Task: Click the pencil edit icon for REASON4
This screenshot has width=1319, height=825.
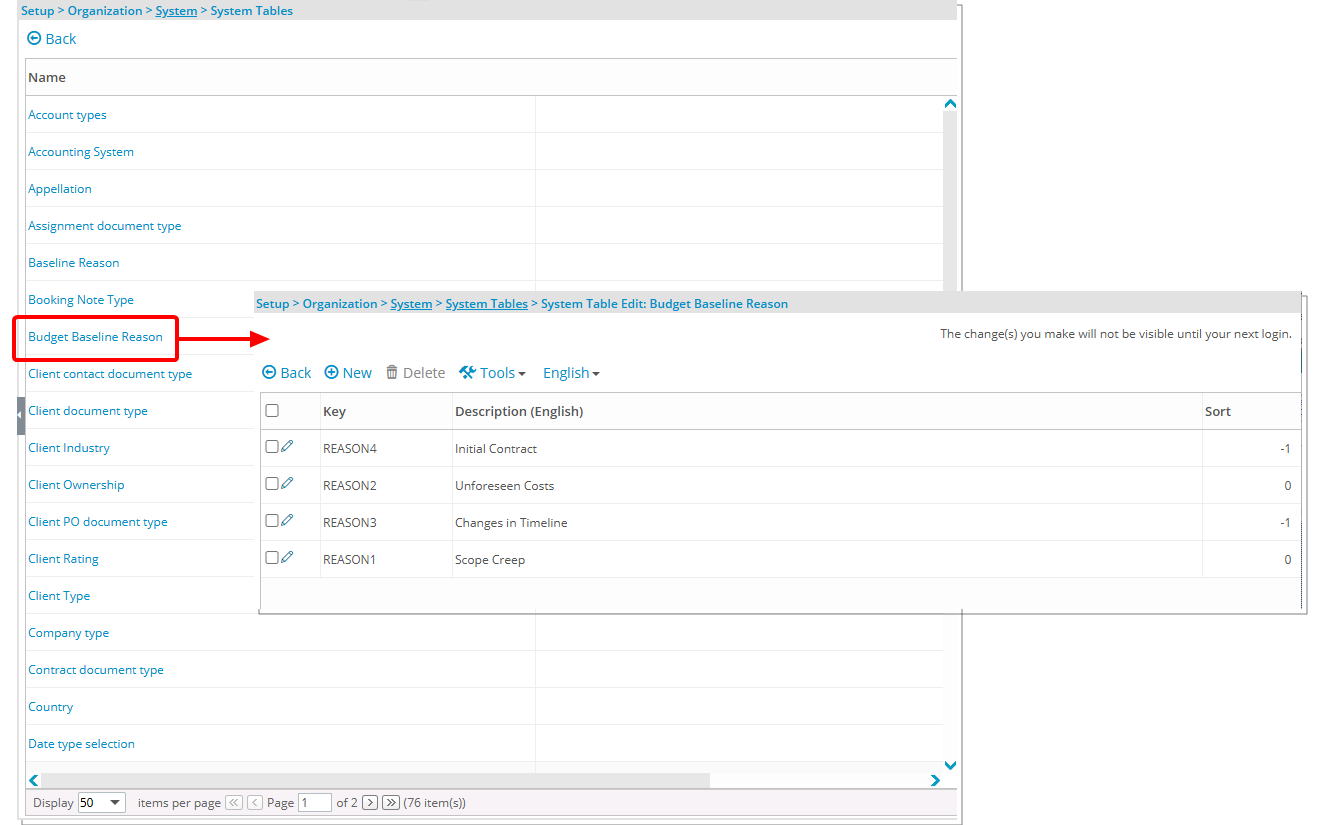Action: (x=287, y=447)
